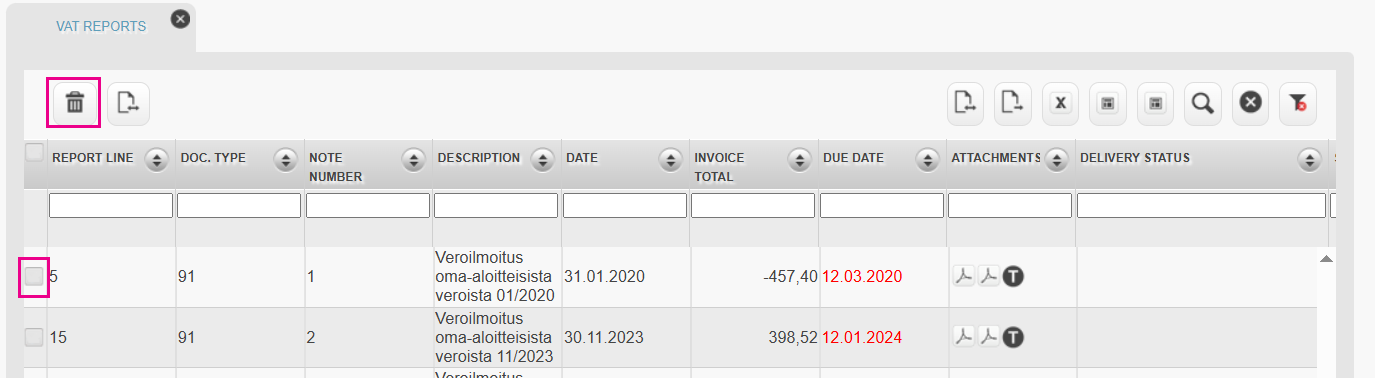This screenshot has height=378, width=1375.
Task: Click the first column settings toolbar icon
Action: pyautogui.click(x=1107, y=103)
